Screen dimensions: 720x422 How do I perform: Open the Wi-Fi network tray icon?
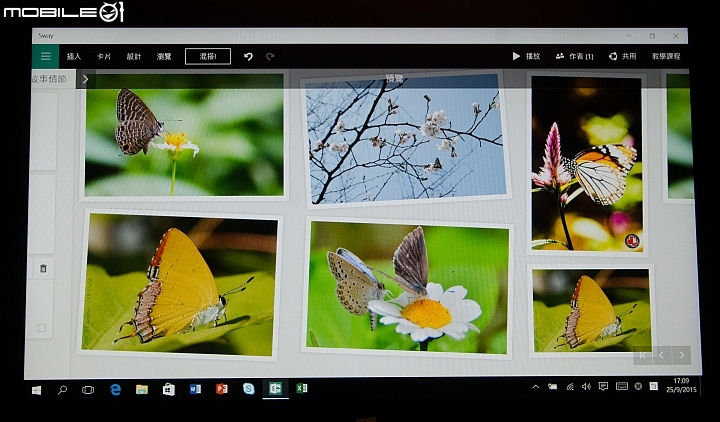pyautogui.click(x=570, y=387)
